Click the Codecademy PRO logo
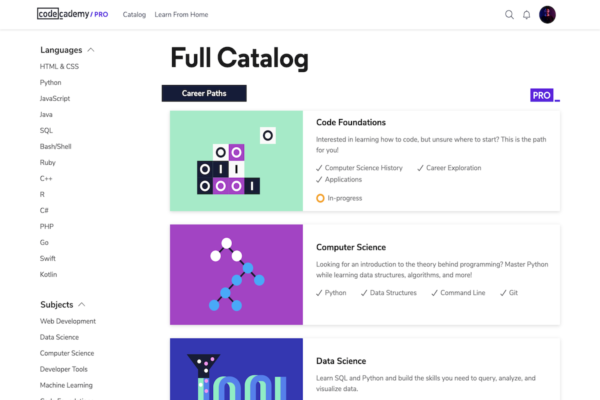The width and height of the screenshot is (600, 400). click(x=72, y=15)
